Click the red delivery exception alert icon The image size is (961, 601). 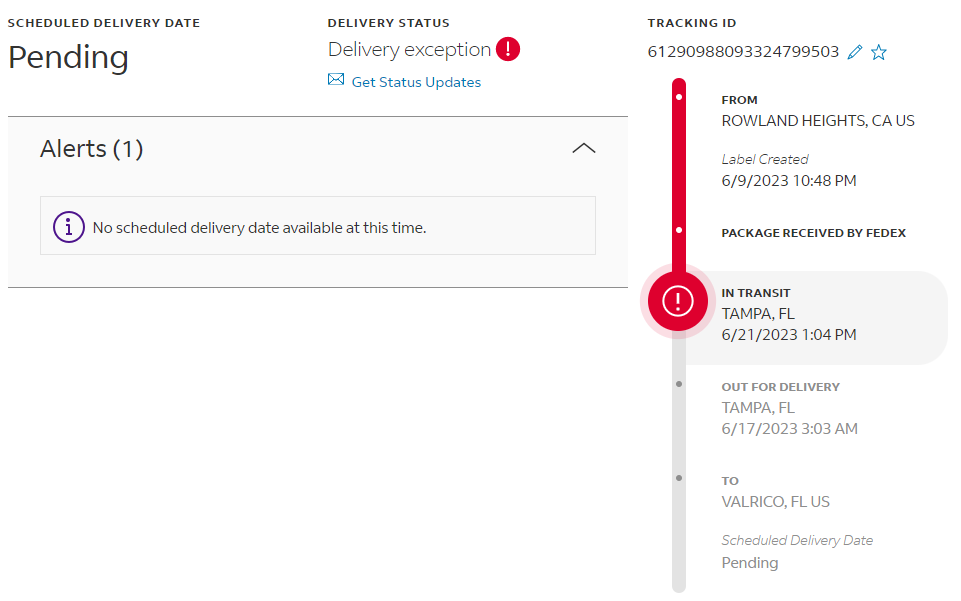pyautogui.click(x=508, y=49)
